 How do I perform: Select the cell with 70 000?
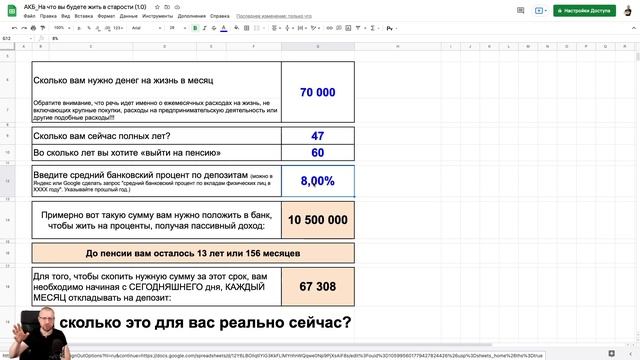coord(318,92)
